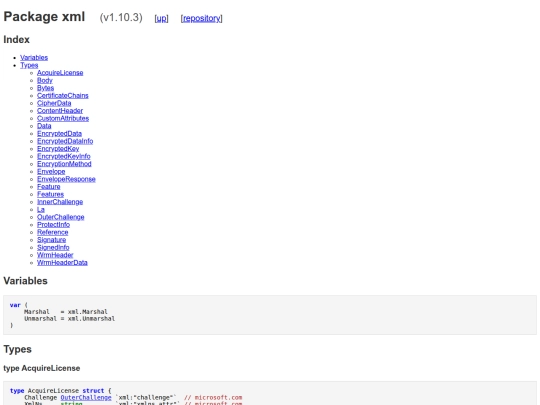Open the Reference type link

53,232
